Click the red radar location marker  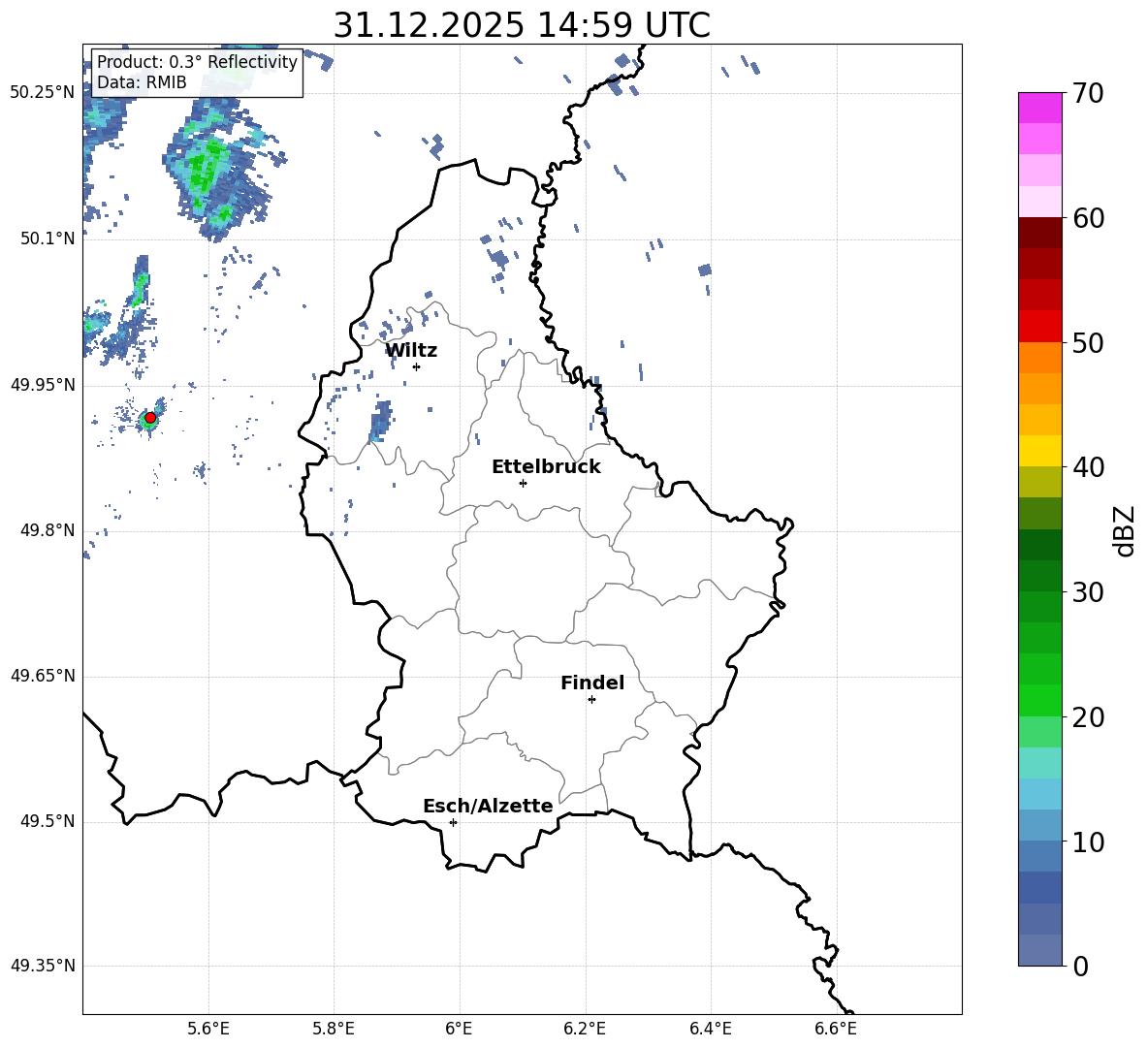[150, 417]
